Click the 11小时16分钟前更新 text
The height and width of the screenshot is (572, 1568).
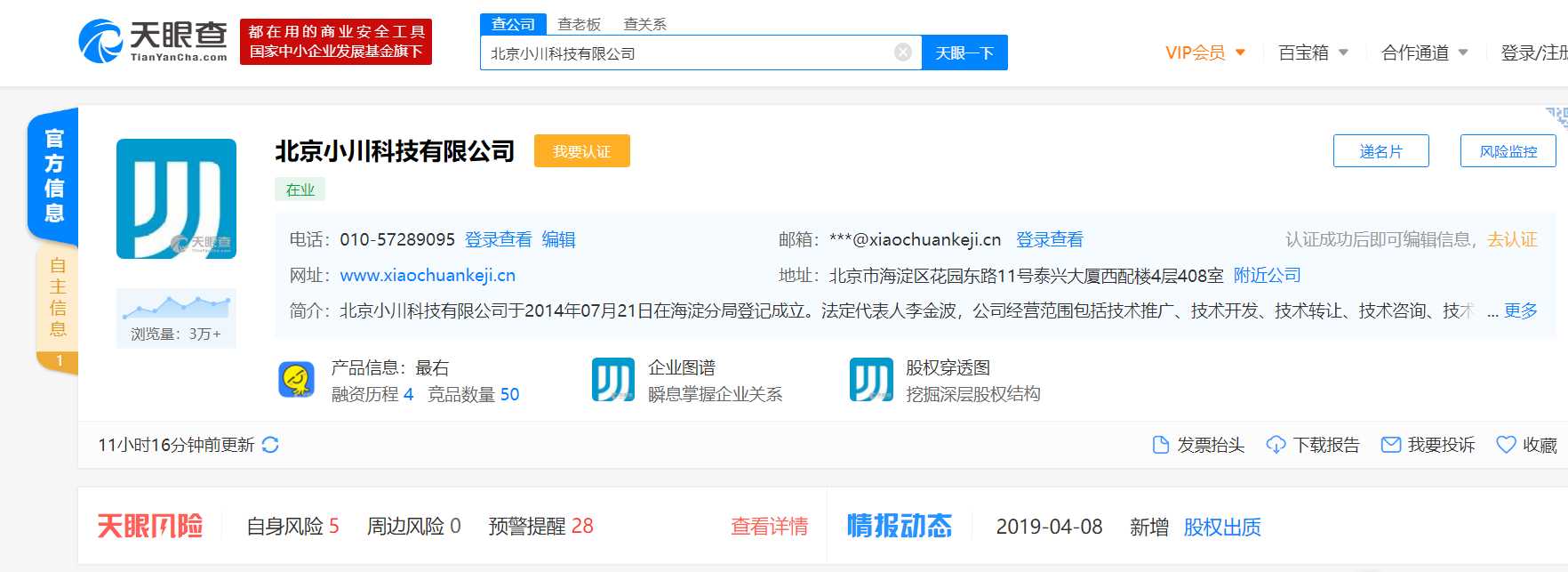[x=176, y=445]
